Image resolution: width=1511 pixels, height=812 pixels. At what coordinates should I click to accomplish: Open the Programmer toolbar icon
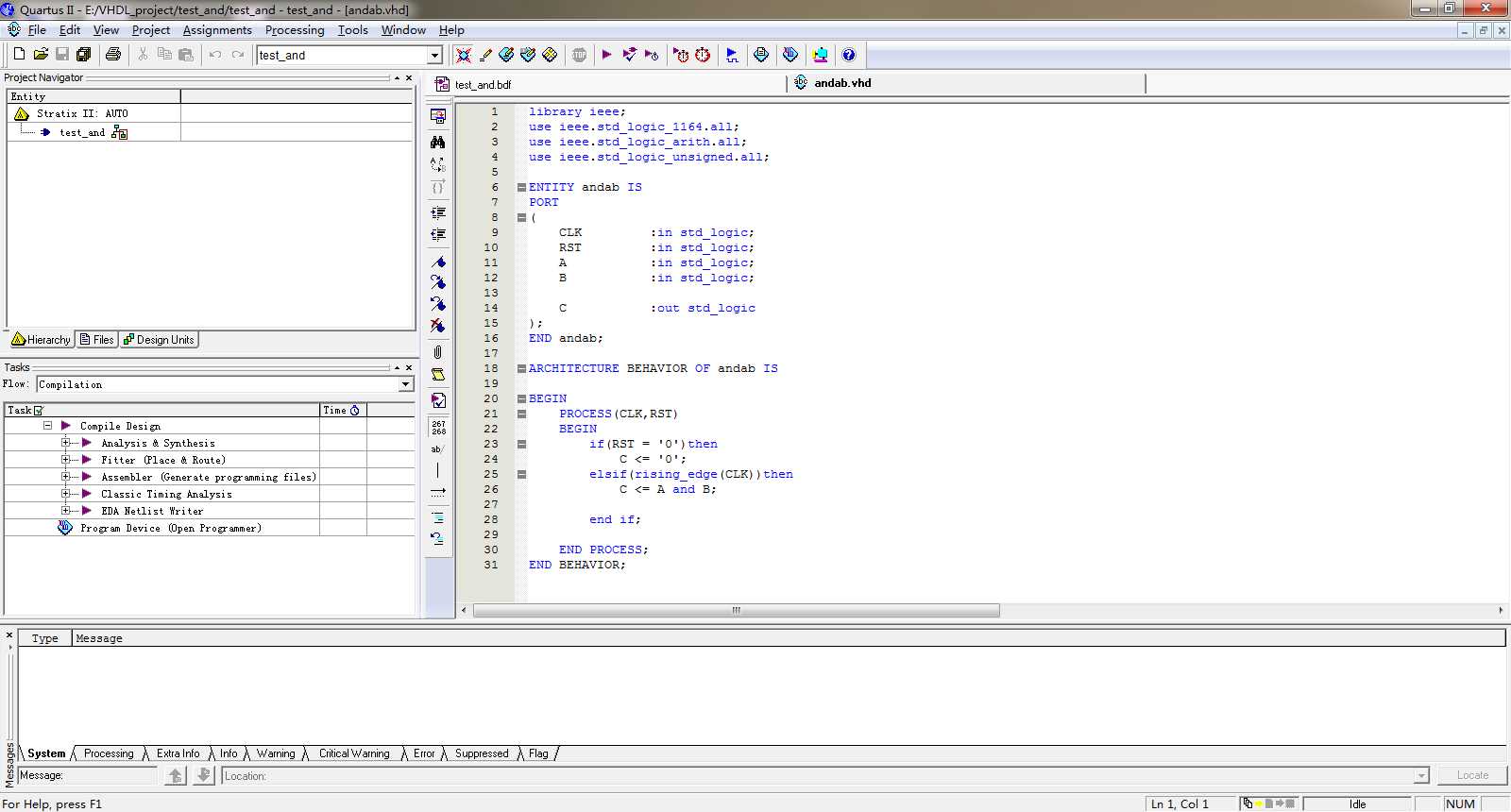790,55
